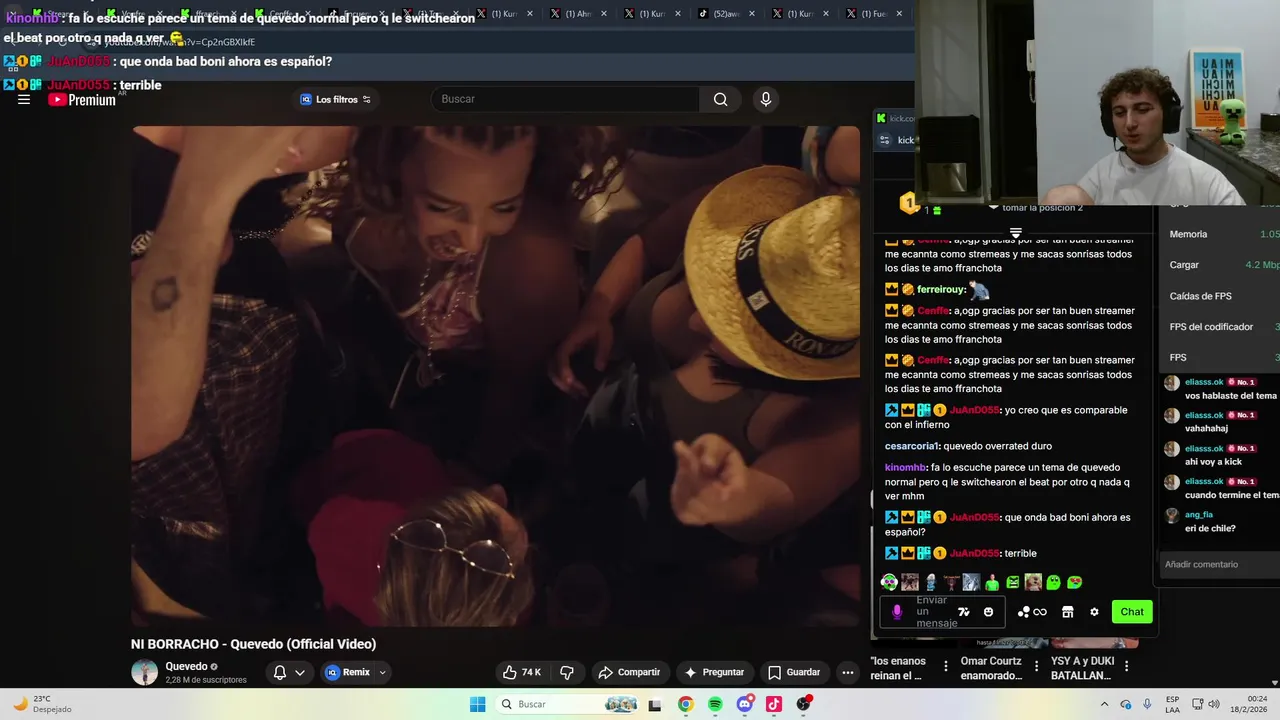Open options for Omar Courtz enamorado video
The image size is (1280, 720).
pos(1036,666)
